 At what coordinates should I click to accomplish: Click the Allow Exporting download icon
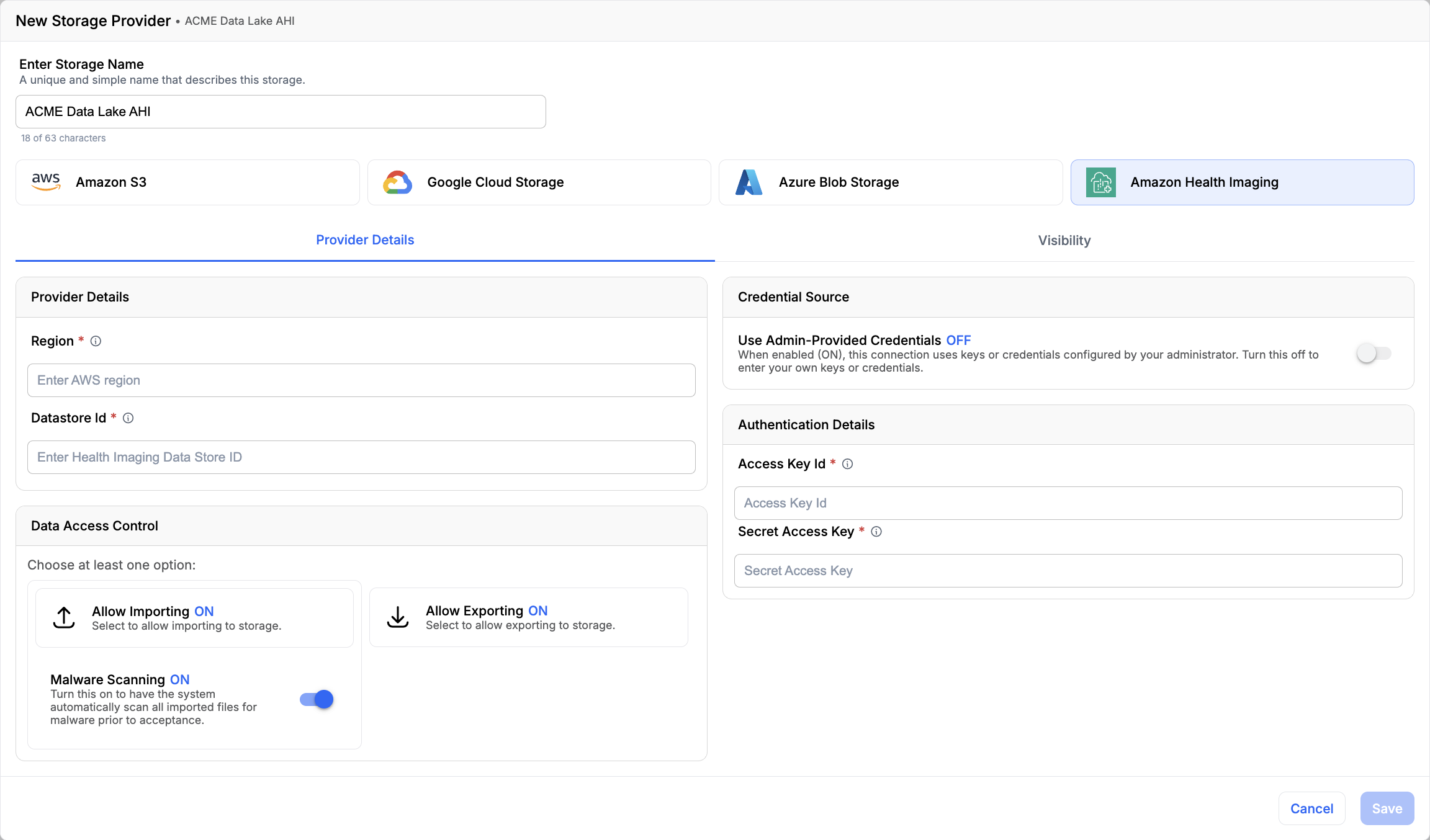point(398,617)
